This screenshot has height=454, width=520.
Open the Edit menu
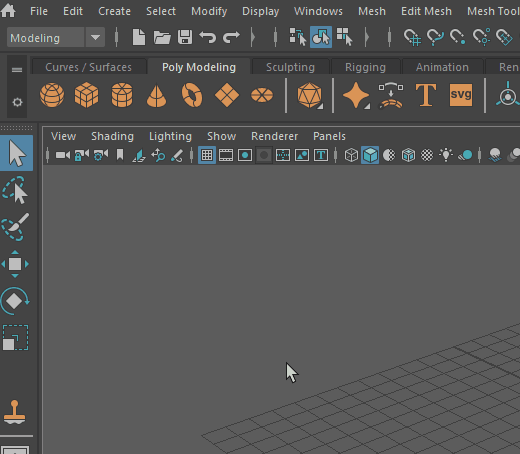click(73, 11)
